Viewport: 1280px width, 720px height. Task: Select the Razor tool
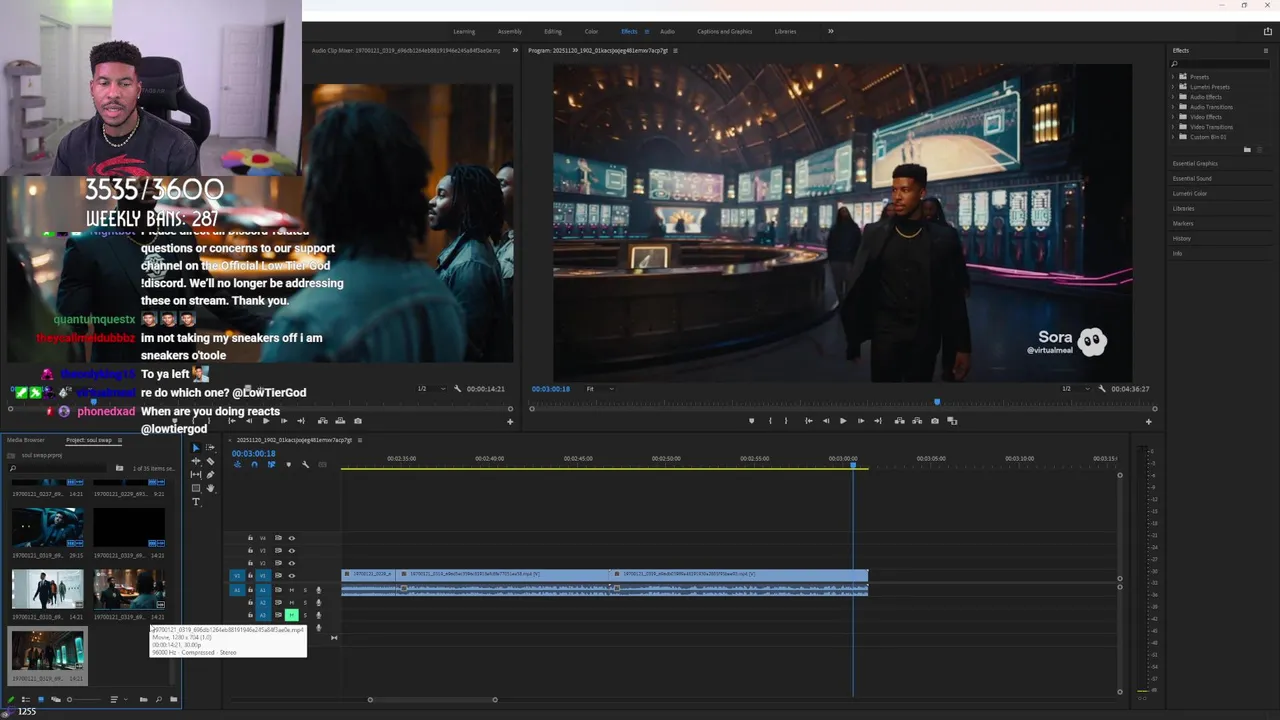[x=209, y=461]
